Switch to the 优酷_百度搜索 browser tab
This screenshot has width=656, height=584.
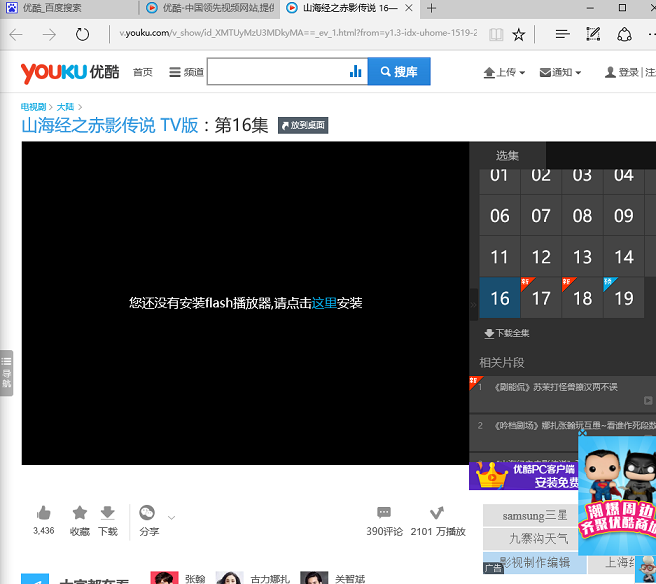[x=66, y=8]
